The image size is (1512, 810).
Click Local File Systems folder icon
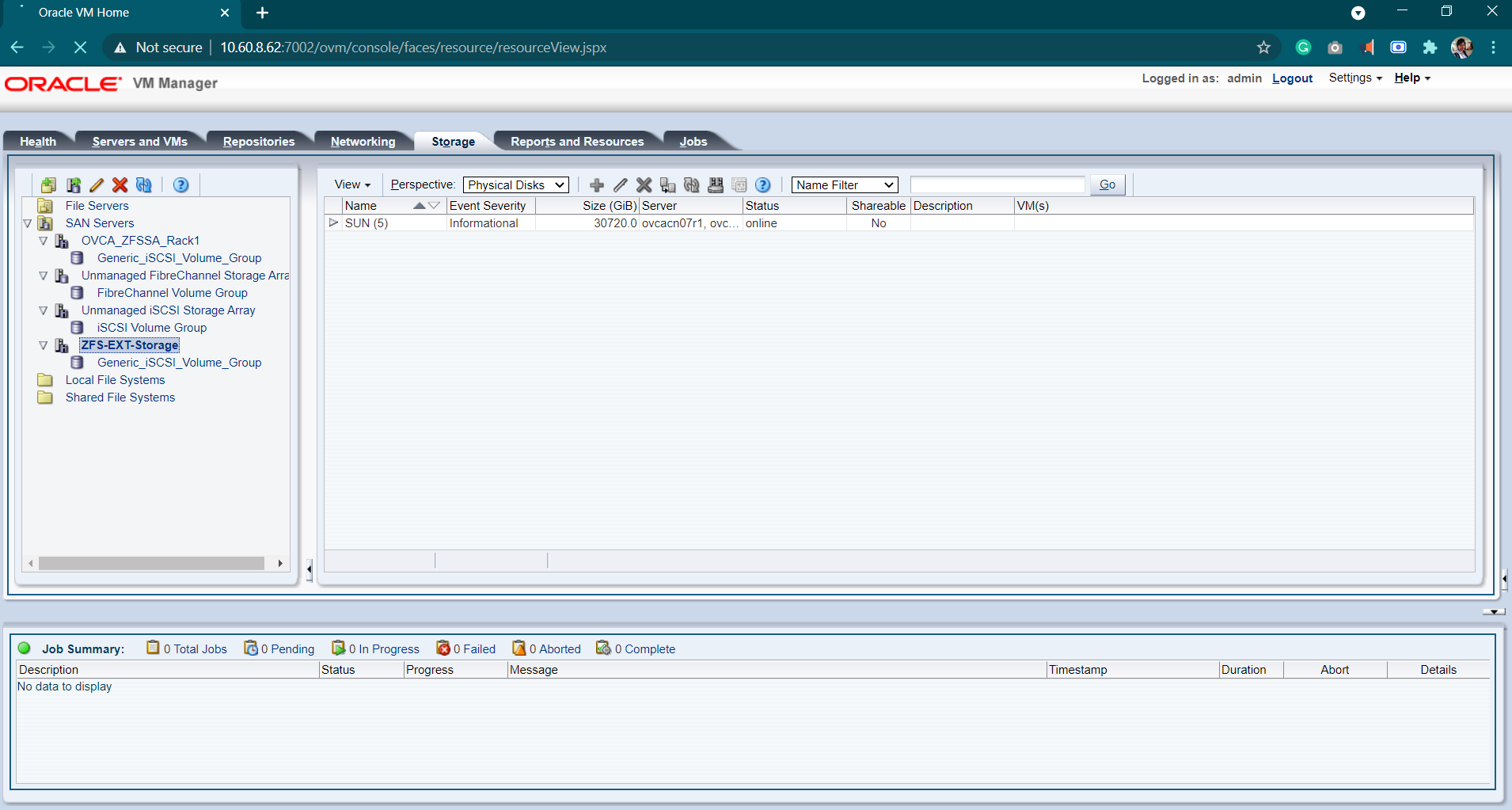point(45,380)
